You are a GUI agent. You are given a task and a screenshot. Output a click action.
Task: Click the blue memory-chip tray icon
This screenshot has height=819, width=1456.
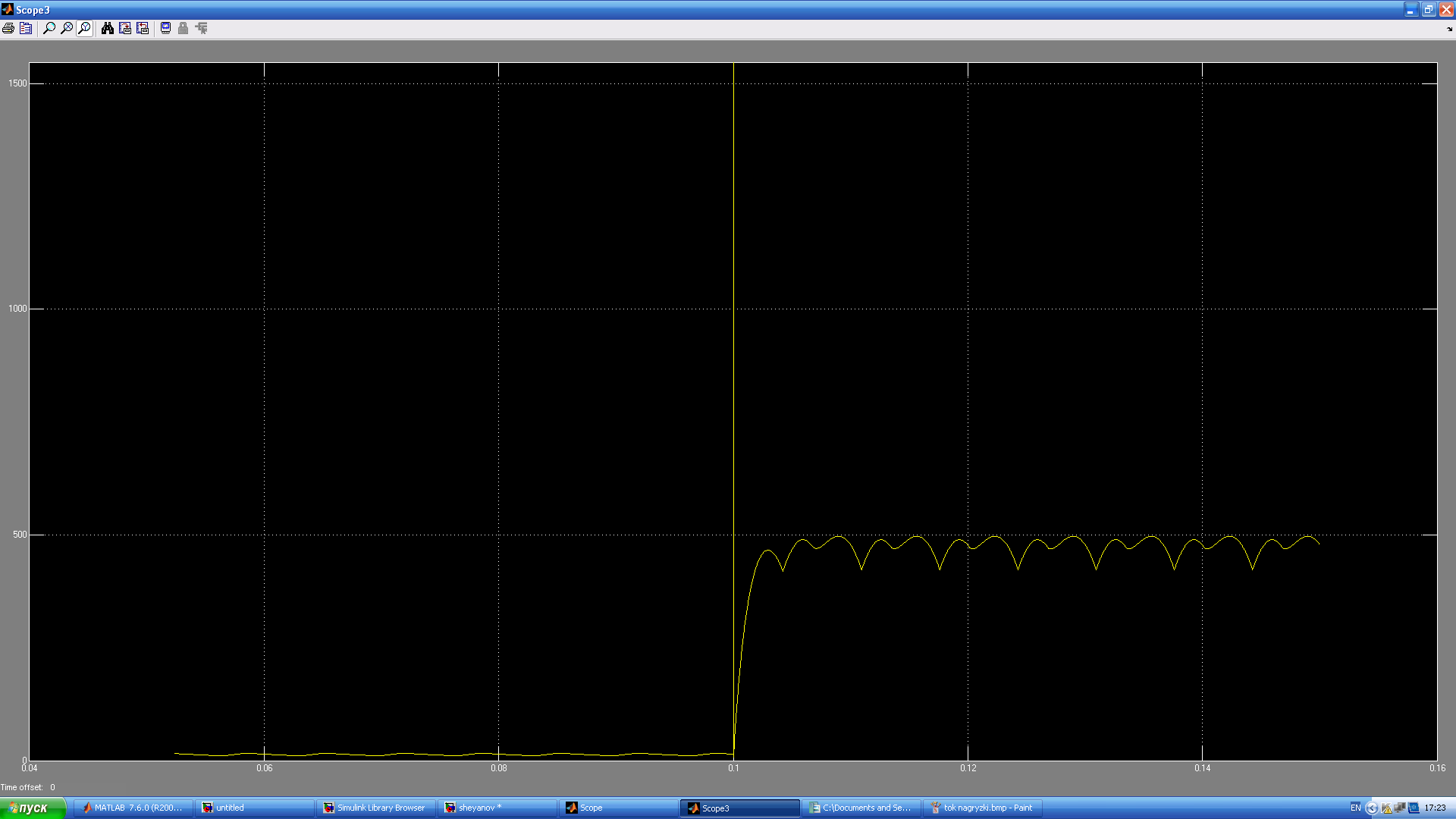[x=1414, y=808]
